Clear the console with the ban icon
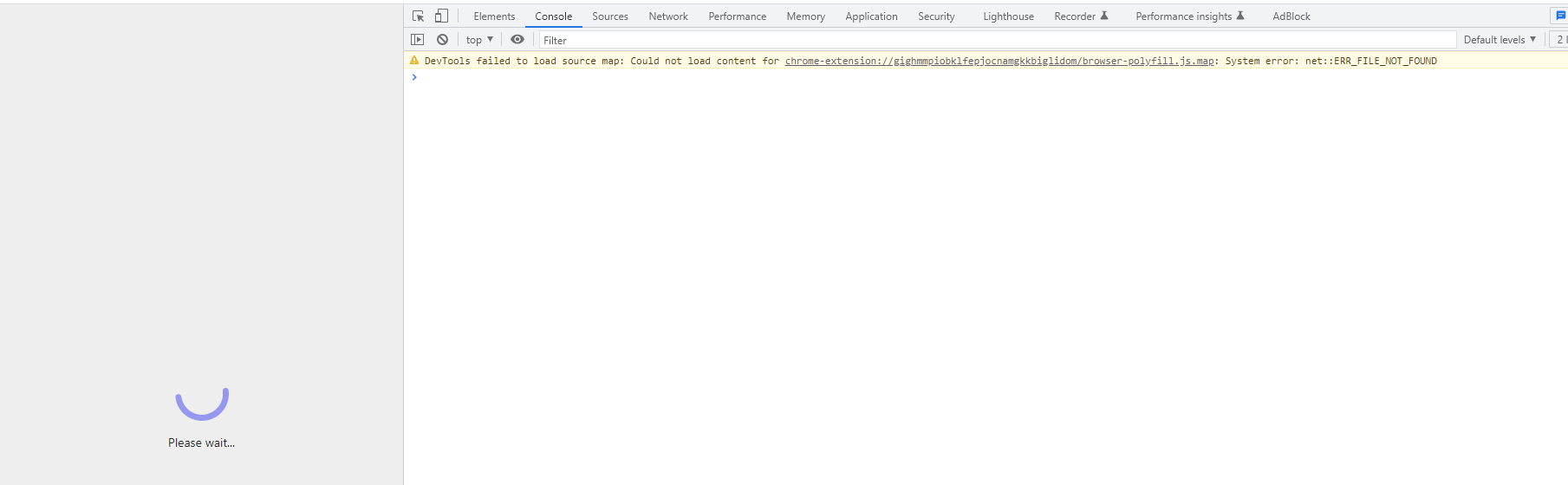1568x485 pixels. pyautogui.click(x=442, y=39)
